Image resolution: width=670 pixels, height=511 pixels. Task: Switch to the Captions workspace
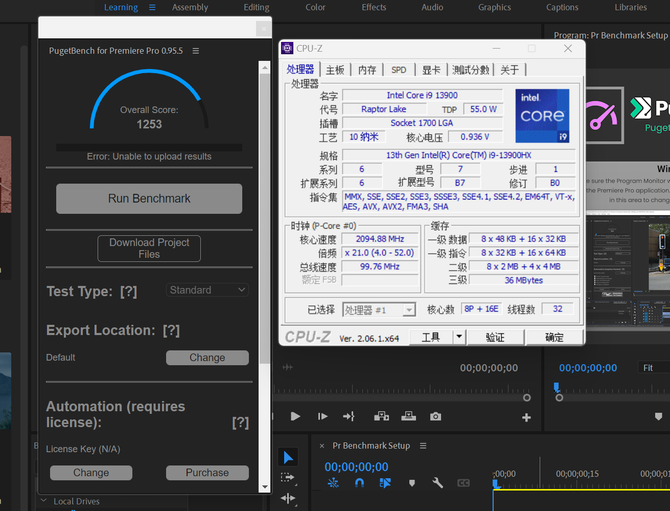click(x=562, y=7)
